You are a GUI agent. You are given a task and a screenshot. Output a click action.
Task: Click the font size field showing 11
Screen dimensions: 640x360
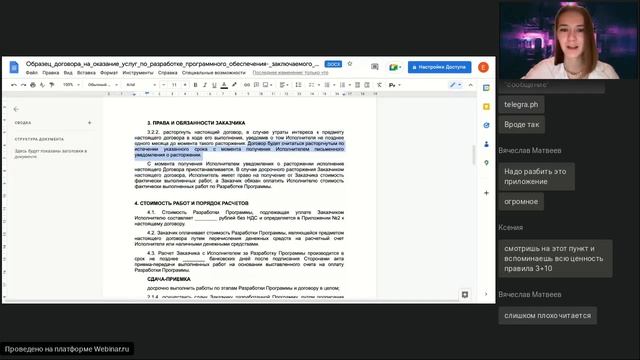pos(174,85)
